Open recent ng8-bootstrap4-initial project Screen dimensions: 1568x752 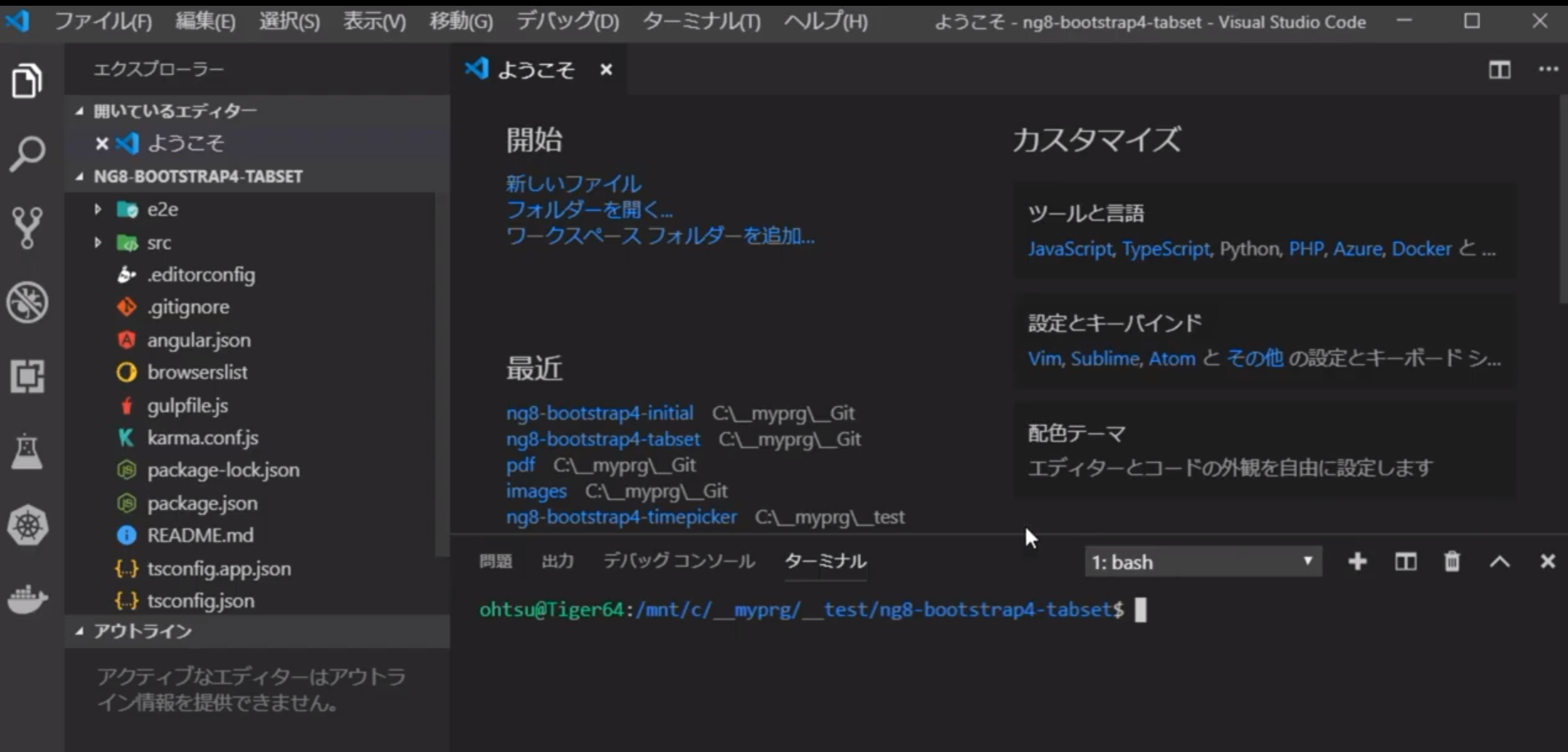(x=600, y=413)
